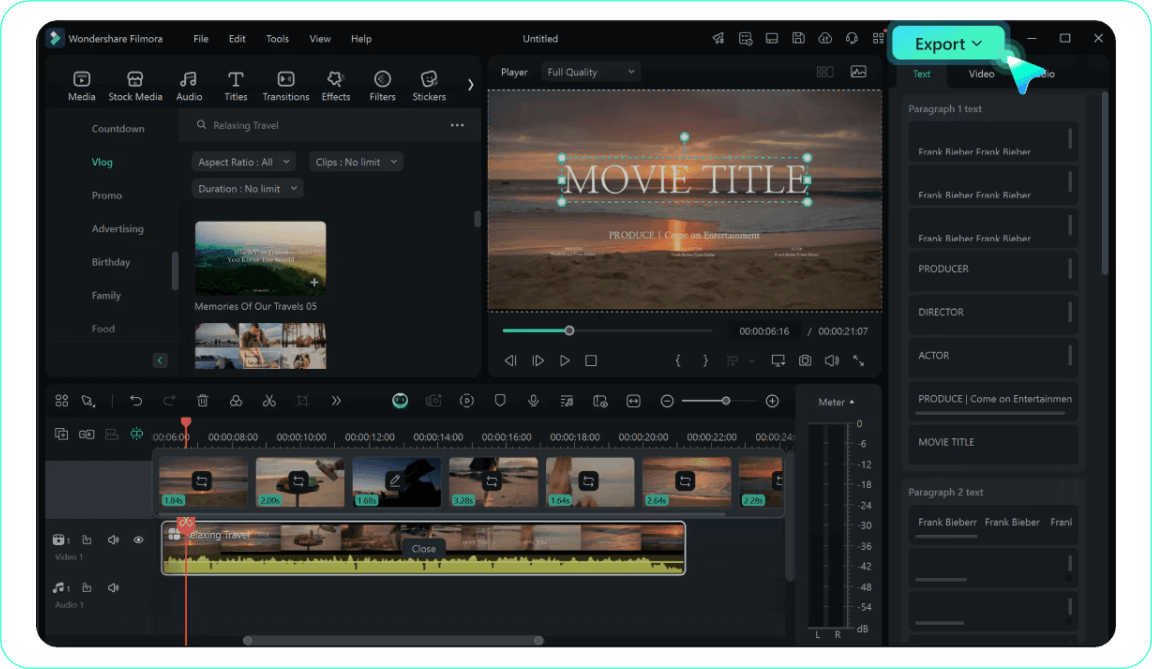Viewport: 1152px width, 669px height.
Task: Click the redo icon in timeline toolbar
Action: pos(169,400)
